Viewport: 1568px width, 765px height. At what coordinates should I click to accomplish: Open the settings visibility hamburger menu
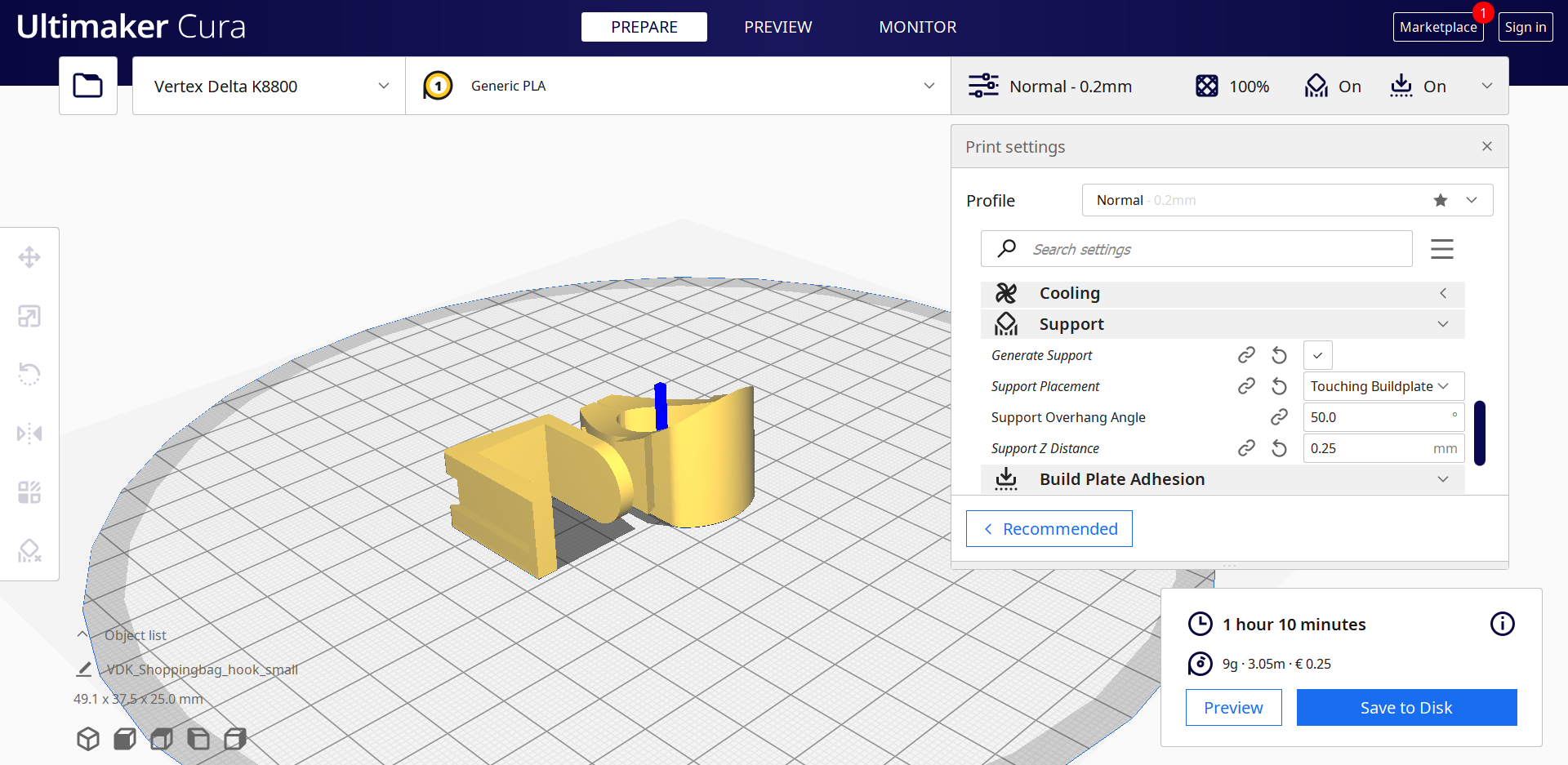click(1442, 249)
